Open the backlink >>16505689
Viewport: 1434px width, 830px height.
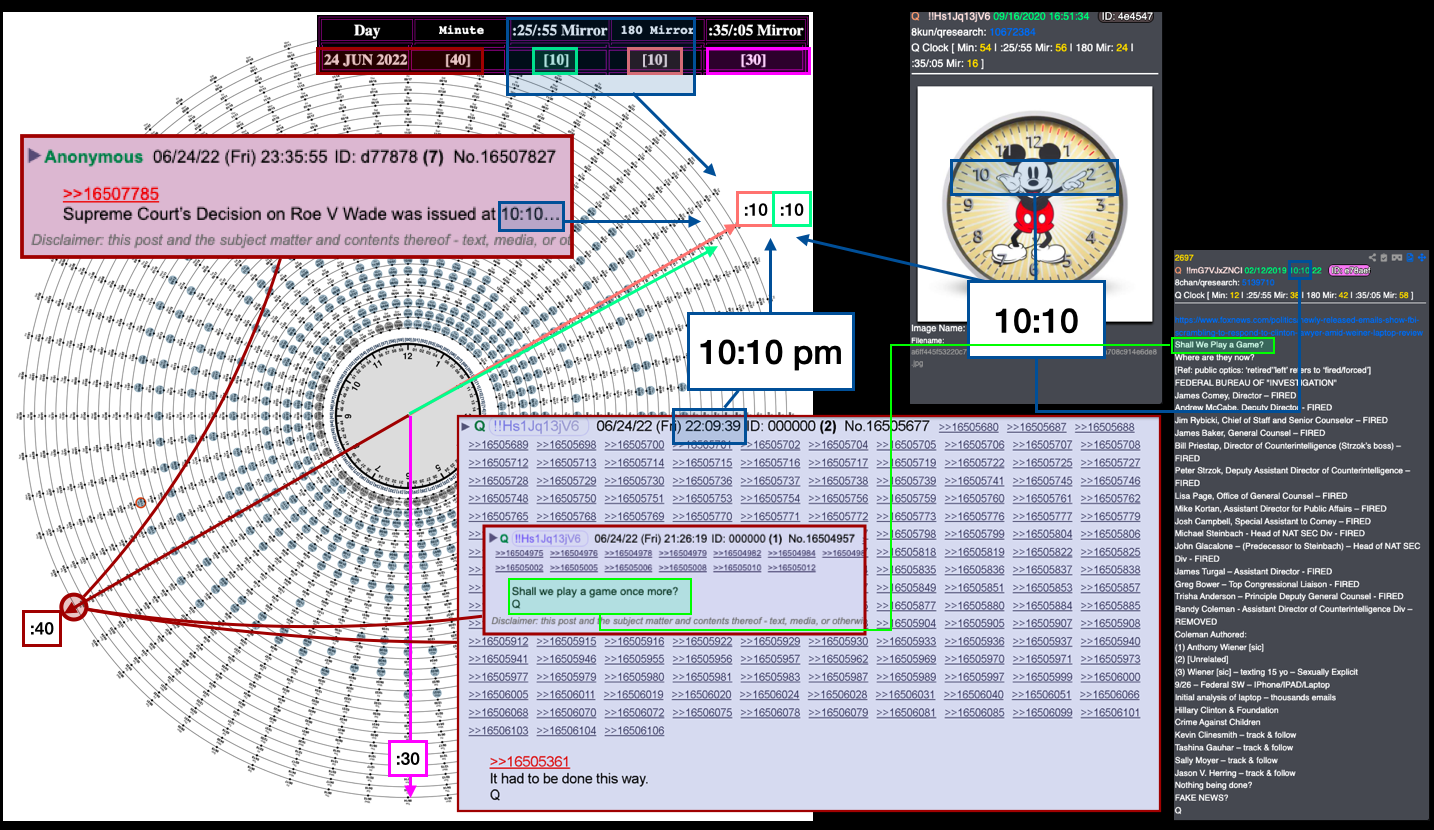498,445
